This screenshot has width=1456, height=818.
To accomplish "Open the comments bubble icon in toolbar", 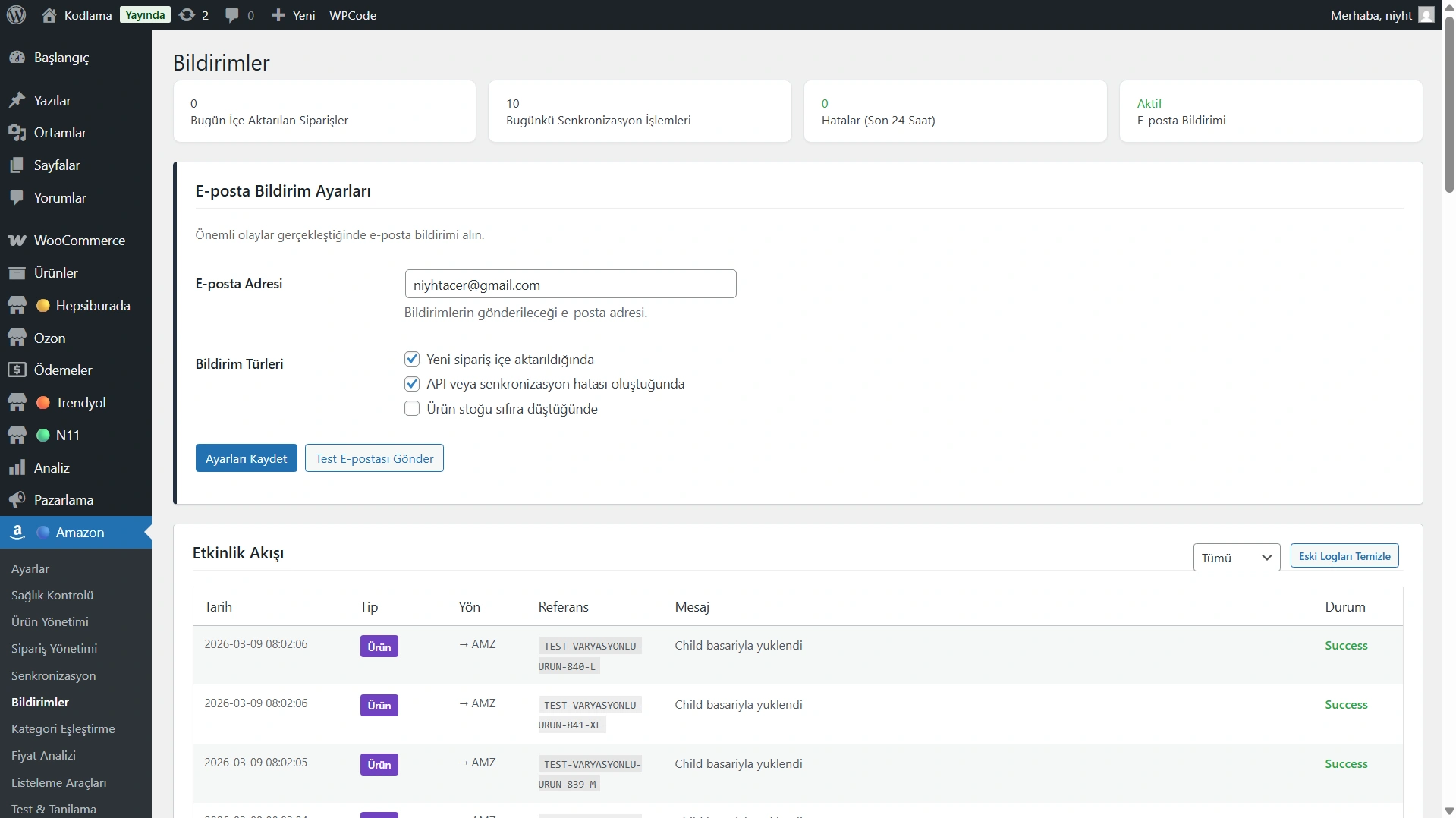I will [x=232, y=15].
